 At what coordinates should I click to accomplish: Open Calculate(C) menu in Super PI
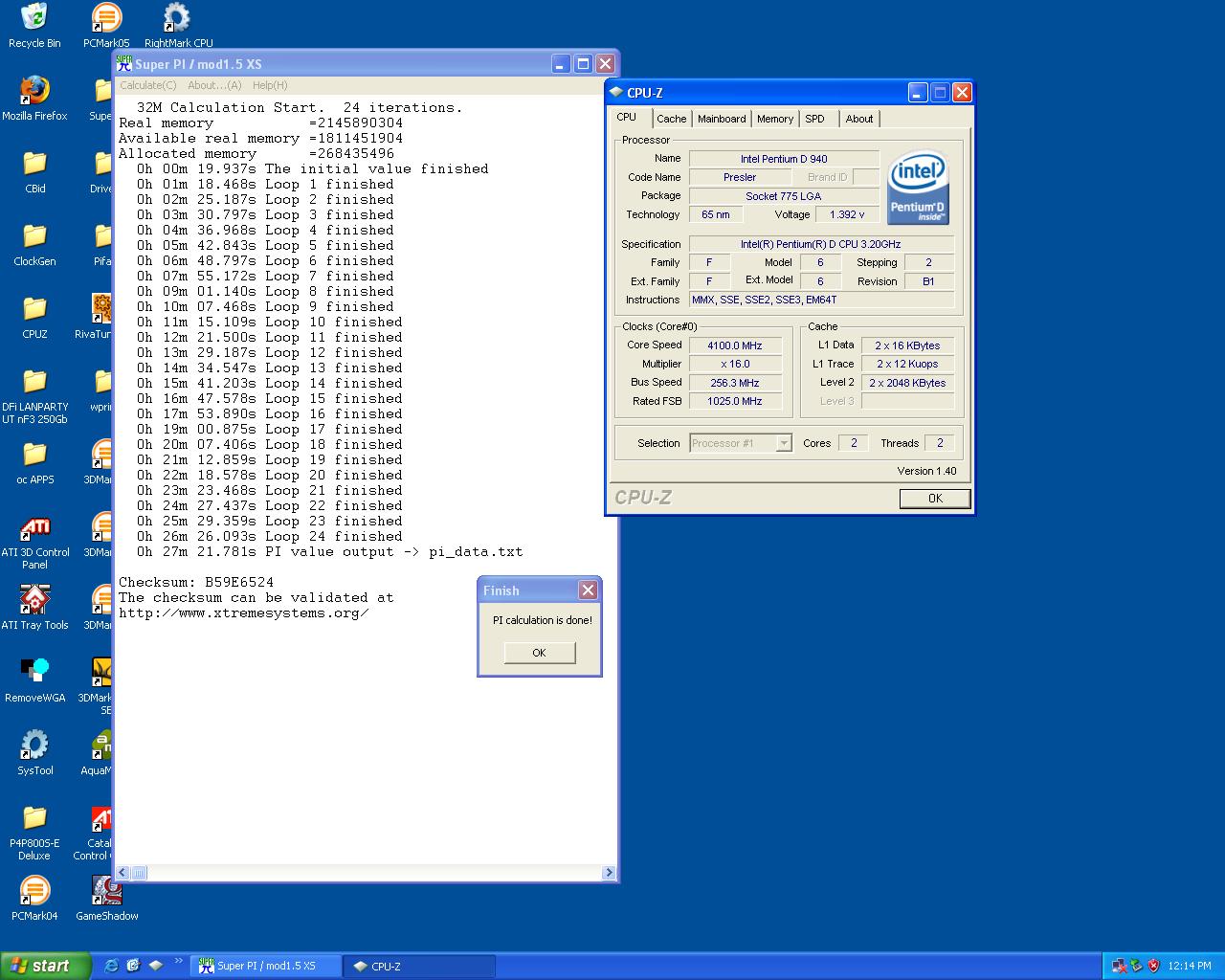point(148,85)
